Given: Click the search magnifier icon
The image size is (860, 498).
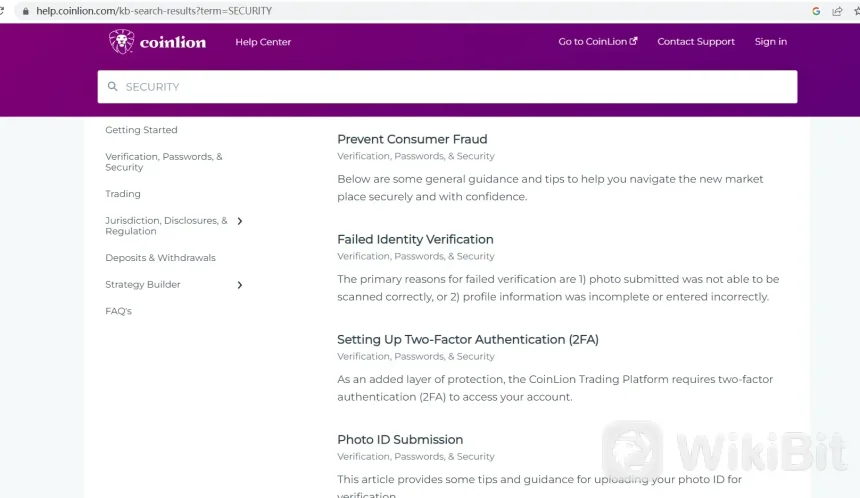Looking at the screenshot, I should pyautogui.click(x=112, y=87).
